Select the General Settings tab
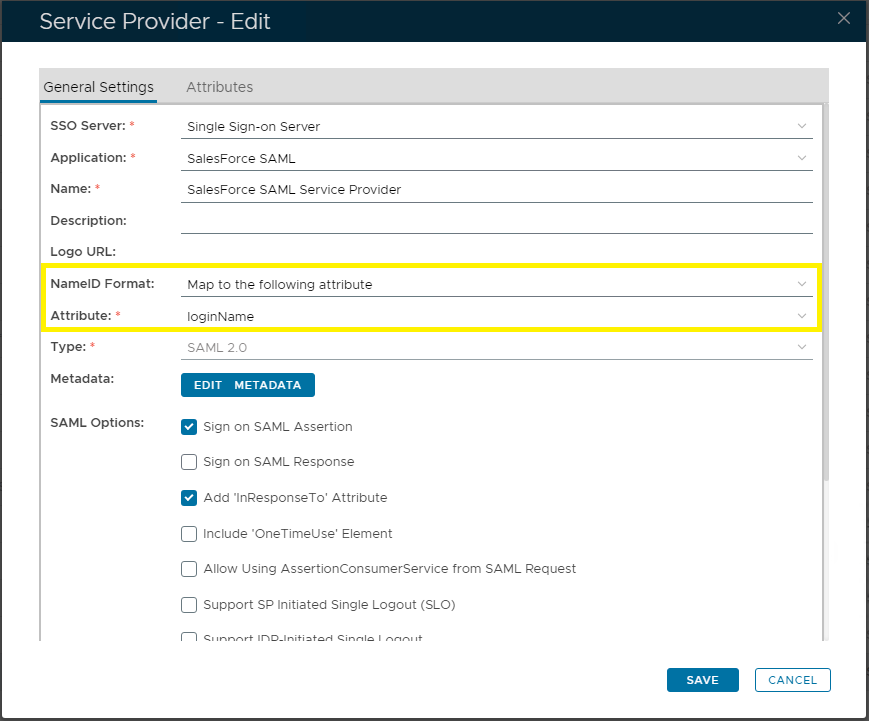870x723 pixels. click(98, 87)
